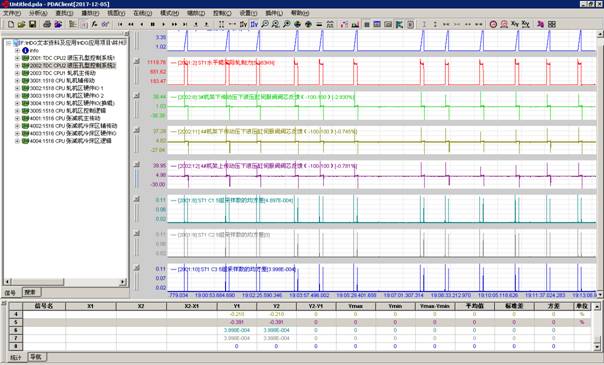Open file with the folder icon

point(21,24)
